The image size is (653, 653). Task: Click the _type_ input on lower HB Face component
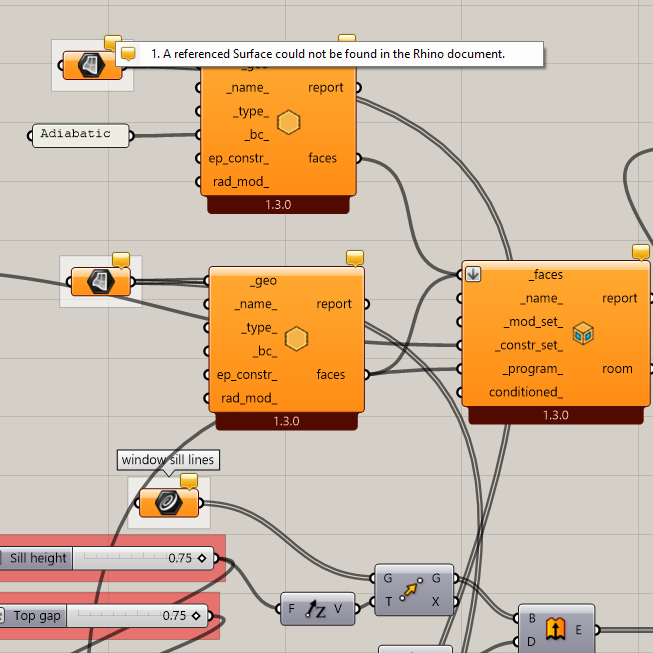[x=259, y=328]
